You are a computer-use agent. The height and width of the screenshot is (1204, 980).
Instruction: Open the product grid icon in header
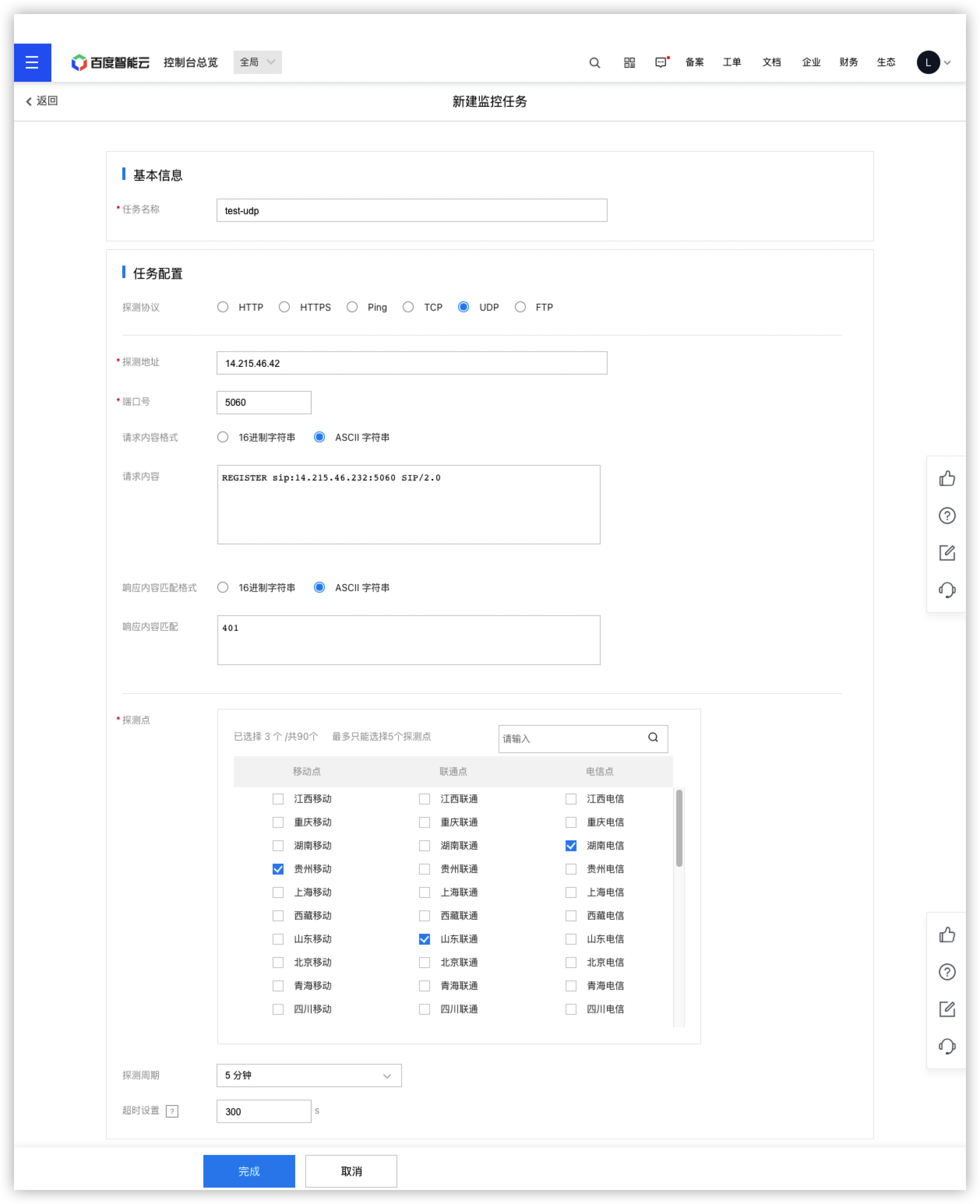[x=629, y=63]
